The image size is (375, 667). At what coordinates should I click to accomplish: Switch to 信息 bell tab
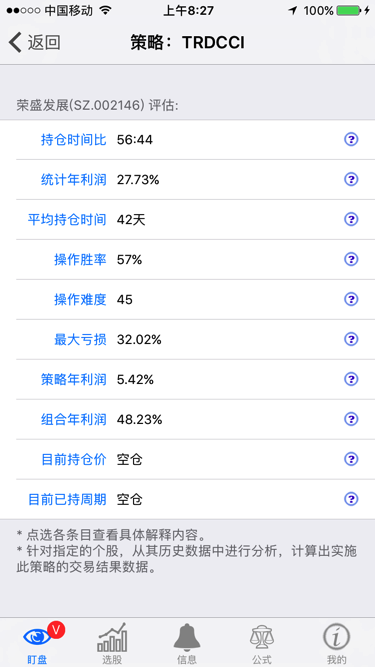[187, 643]
